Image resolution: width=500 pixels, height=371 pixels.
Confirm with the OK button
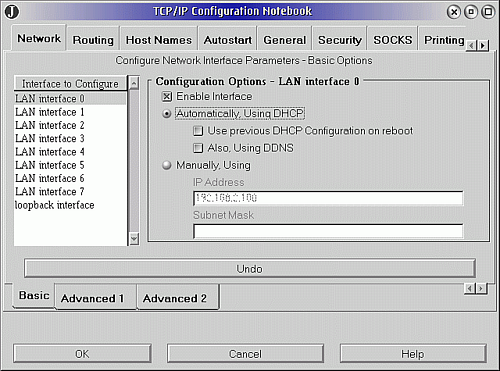82,354
